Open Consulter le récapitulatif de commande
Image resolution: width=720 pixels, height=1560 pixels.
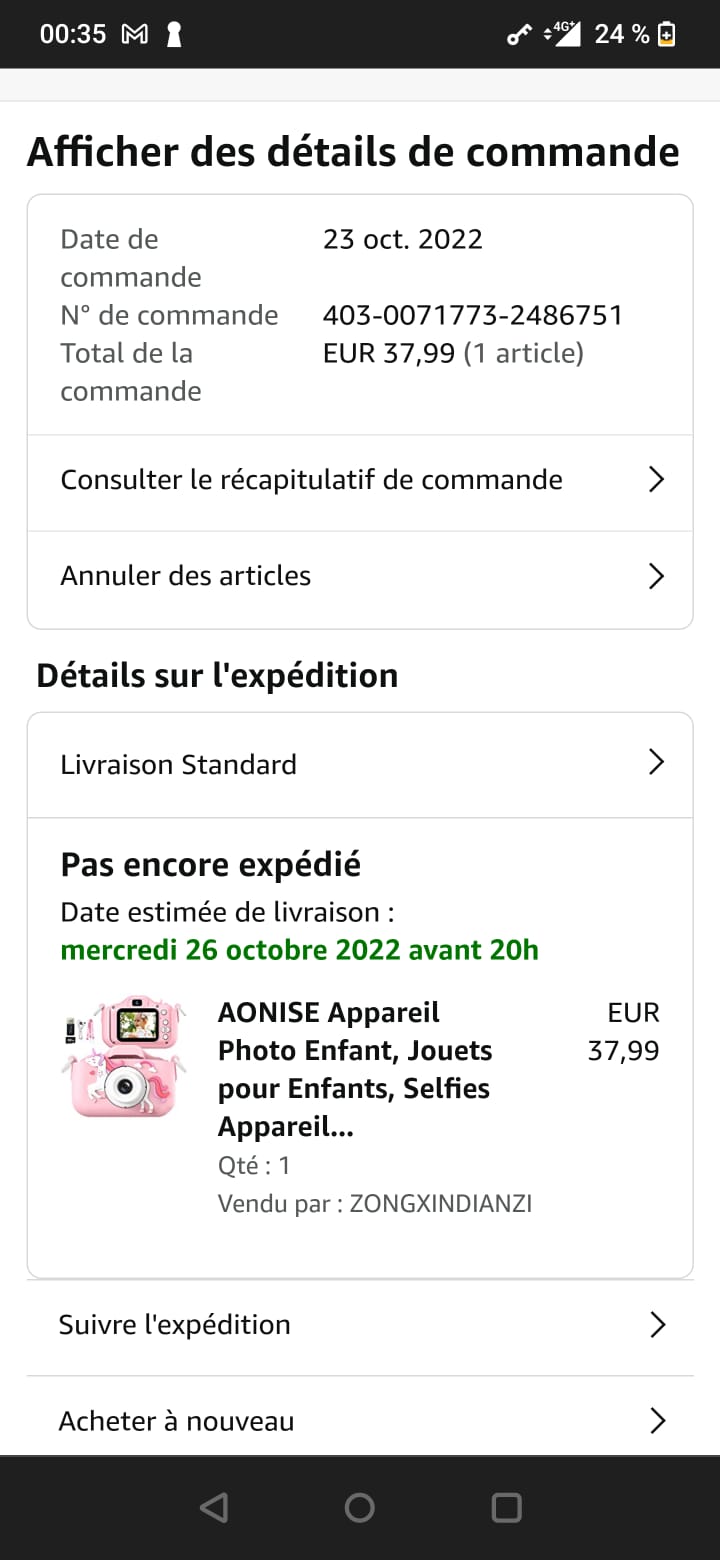(311, 480)
